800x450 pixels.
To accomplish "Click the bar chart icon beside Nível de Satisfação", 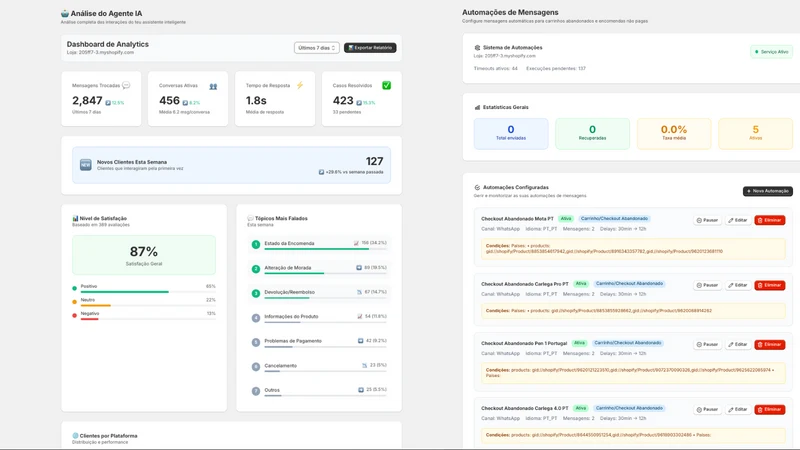I will click(x=75, y=218).
